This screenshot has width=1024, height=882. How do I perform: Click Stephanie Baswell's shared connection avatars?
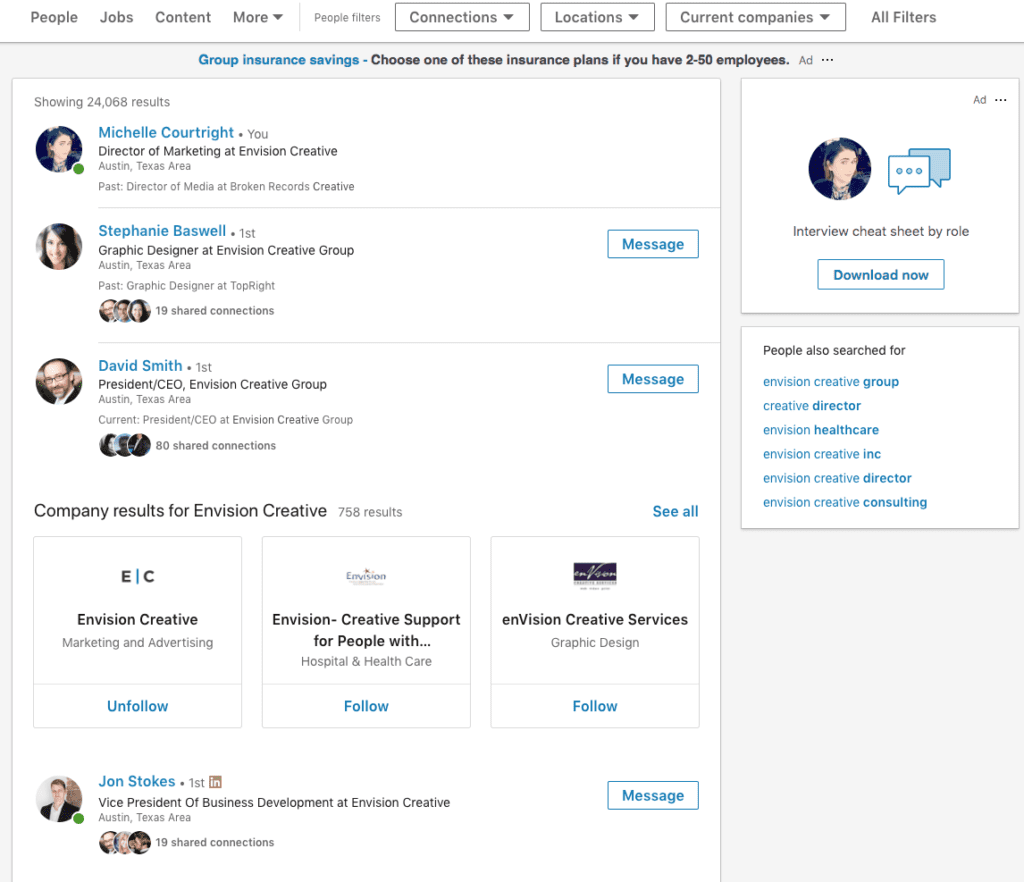tap(125, 311)
